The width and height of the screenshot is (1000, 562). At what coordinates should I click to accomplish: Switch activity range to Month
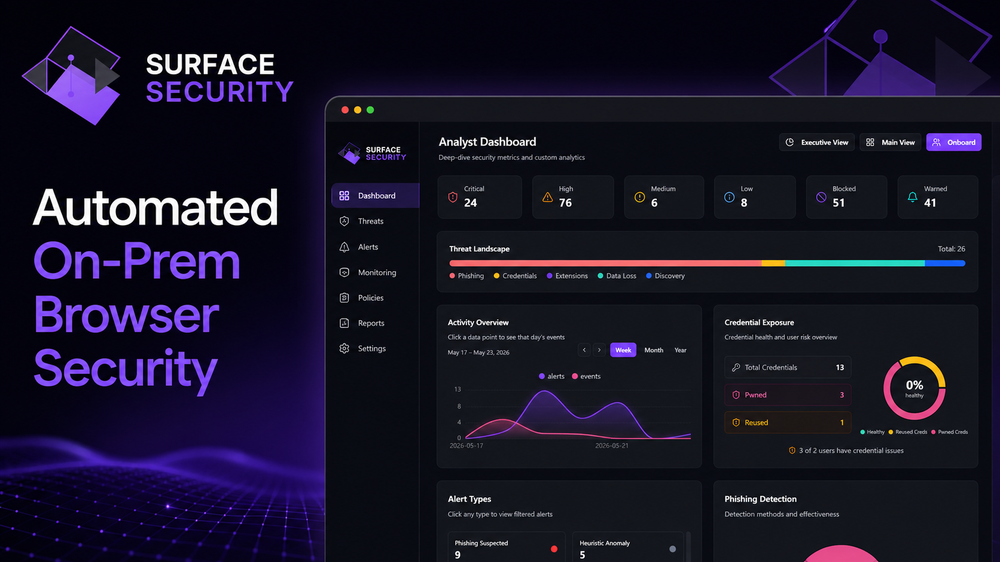point(654,350)
